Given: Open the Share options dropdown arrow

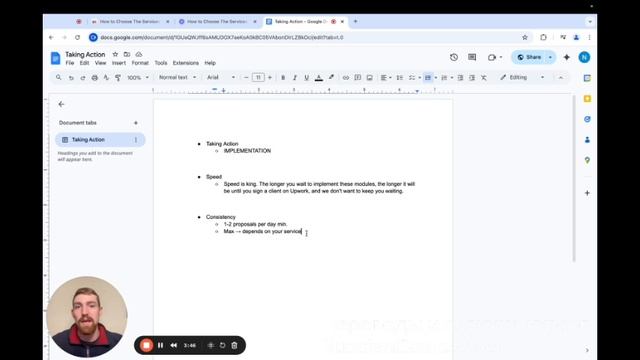Looking at the screenshot, I should point(551,58).
